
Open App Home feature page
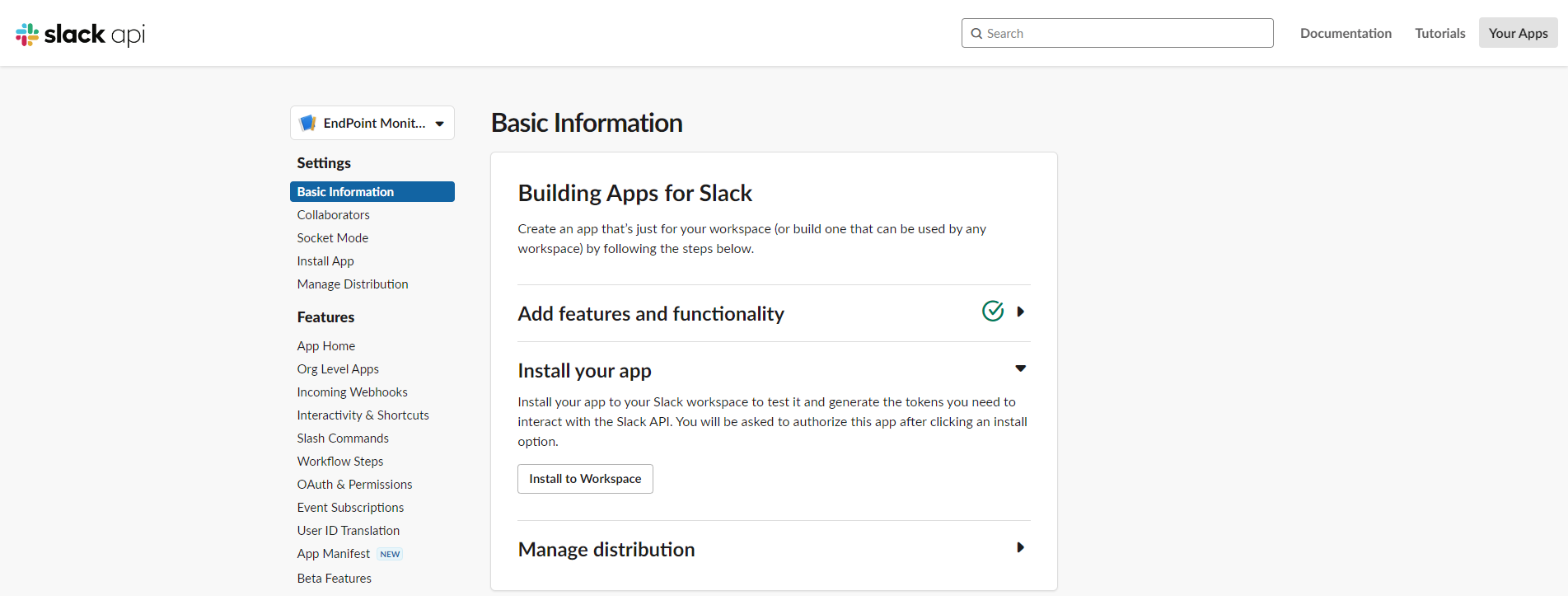(x=326, y=346)
